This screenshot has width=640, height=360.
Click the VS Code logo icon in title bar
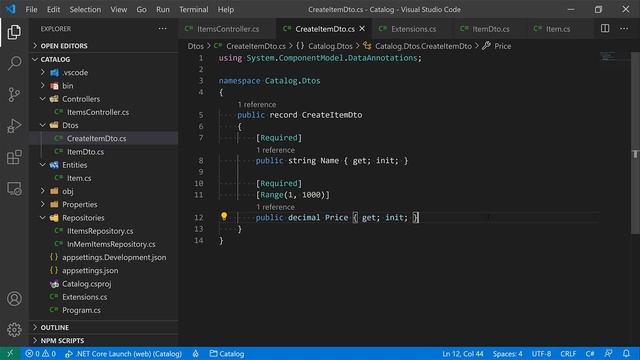click(x=11, y=9)
